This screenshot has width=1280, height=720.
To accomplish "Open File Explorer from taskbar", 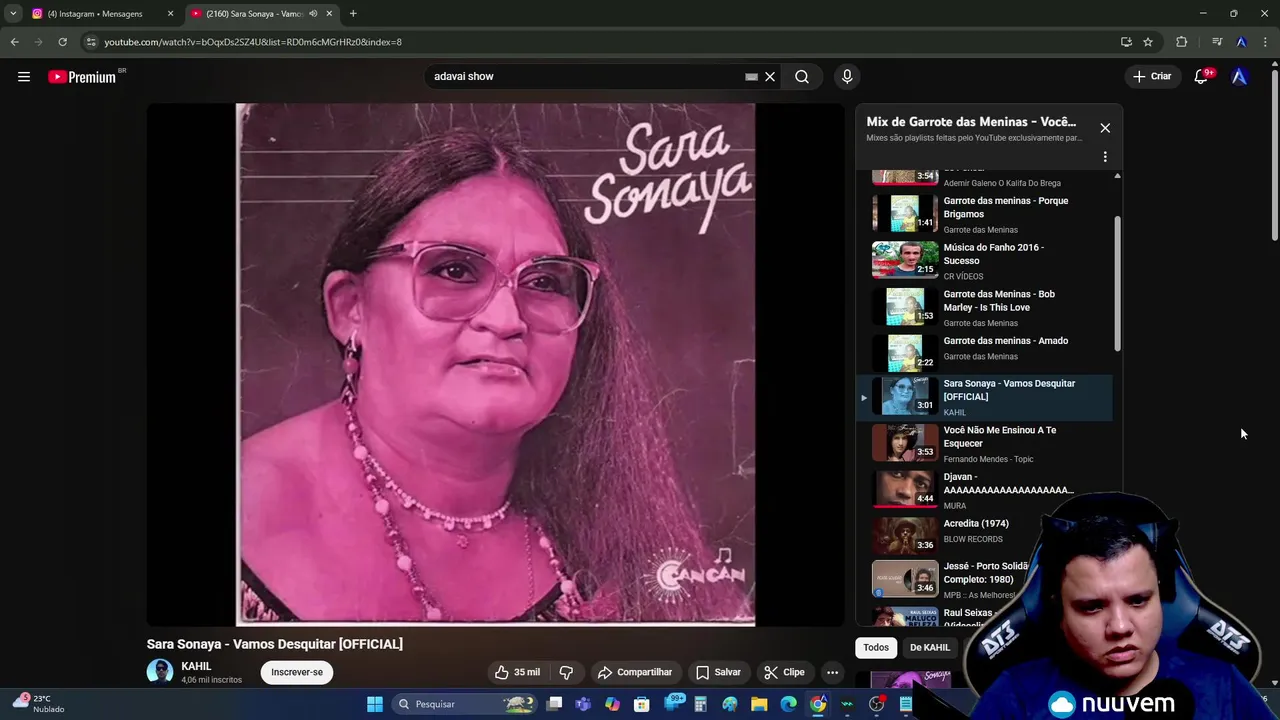I will [759, 704].
